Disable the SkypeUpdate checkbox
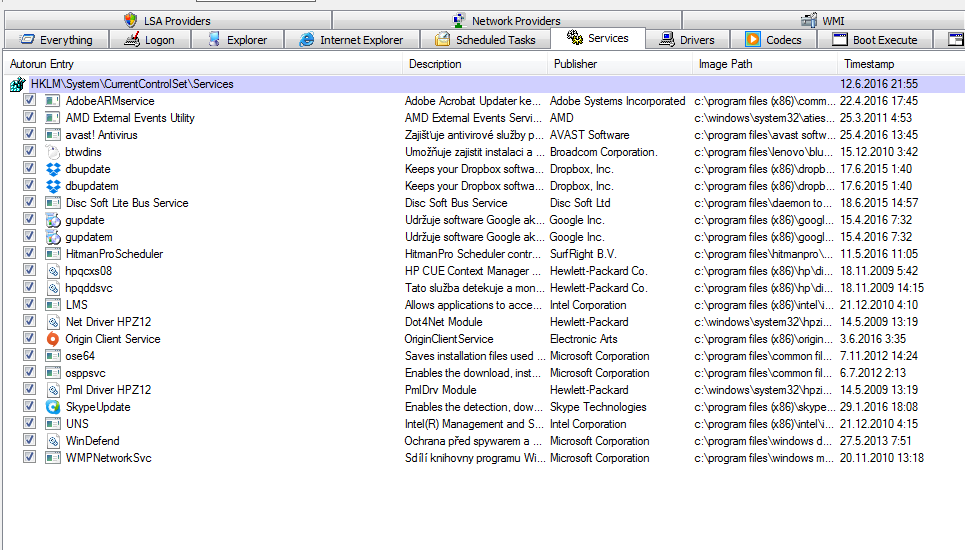Image resolution: width=965 pixels, height=550 pixels. pyautogui.click(x=29, y=406)
